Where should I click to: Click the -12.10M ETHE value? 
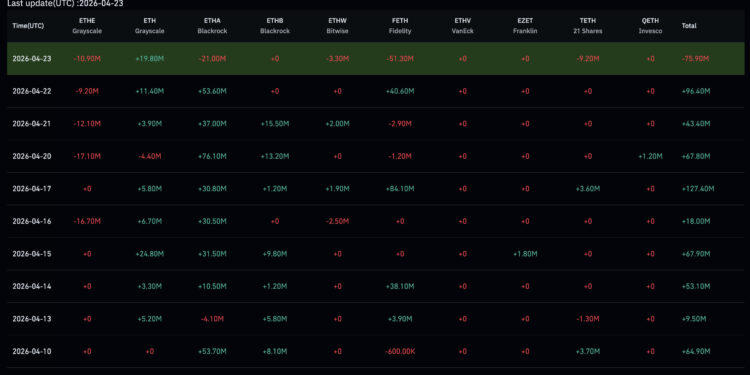point(87,123)
